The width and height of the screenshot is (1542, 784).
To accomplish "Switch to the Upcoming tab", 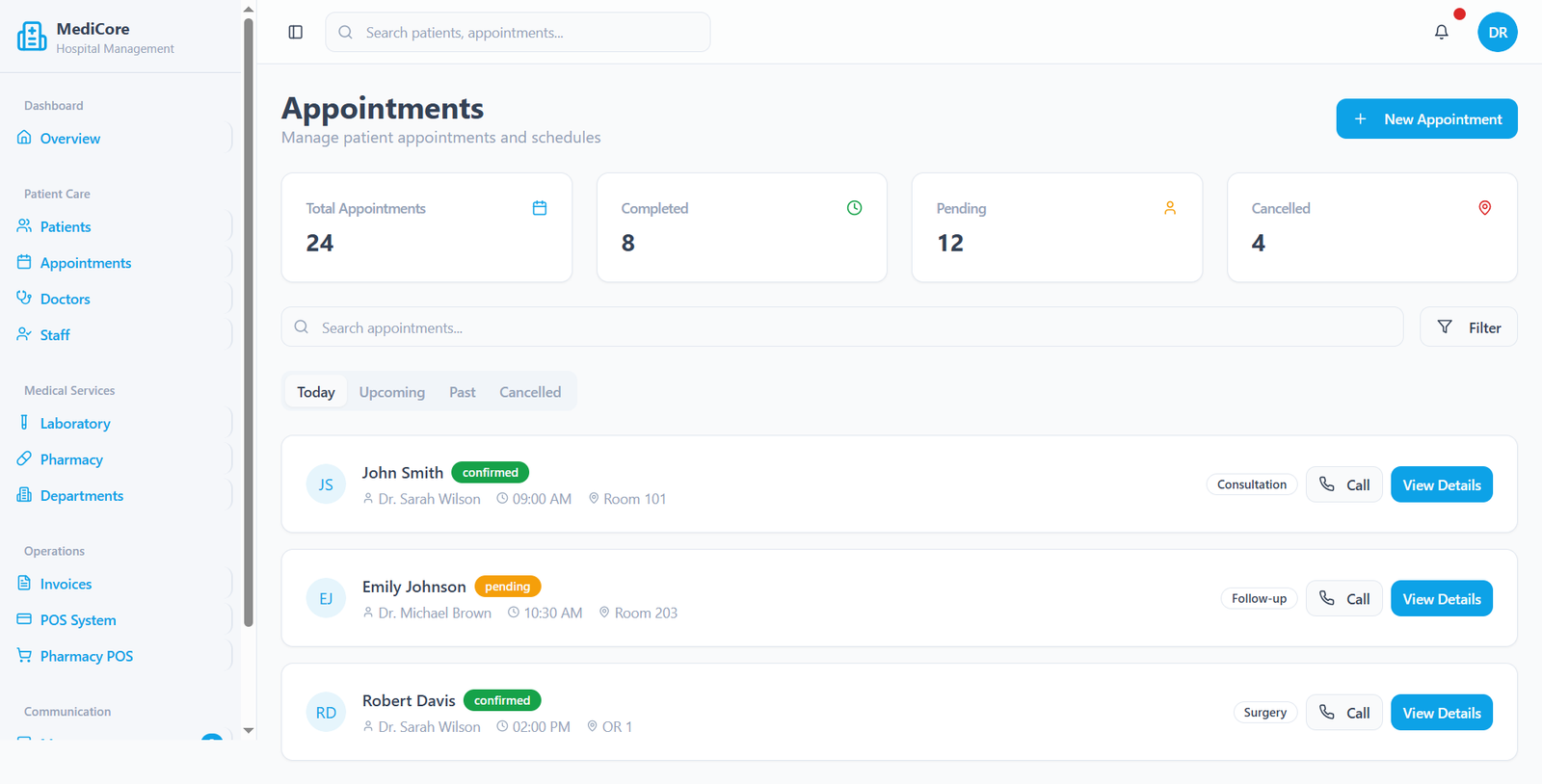I will 391,392.
